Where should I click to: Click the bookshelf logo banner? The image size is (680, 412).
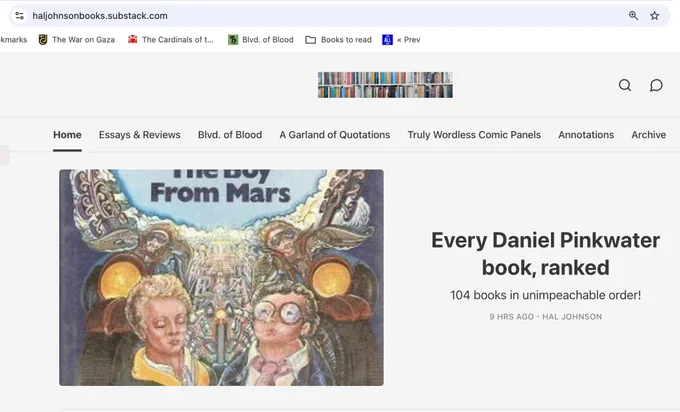[385, 85]
